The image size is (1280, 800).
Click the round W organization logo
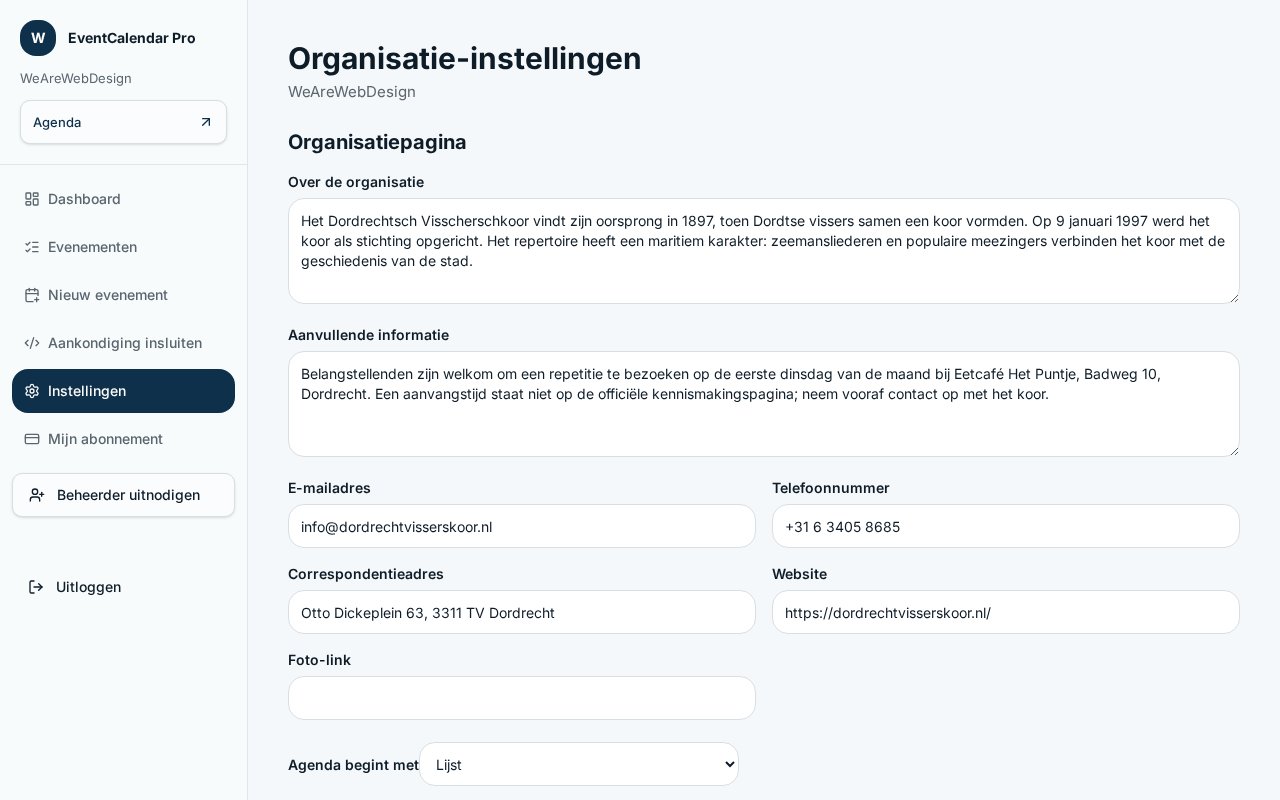coord(38,38)
